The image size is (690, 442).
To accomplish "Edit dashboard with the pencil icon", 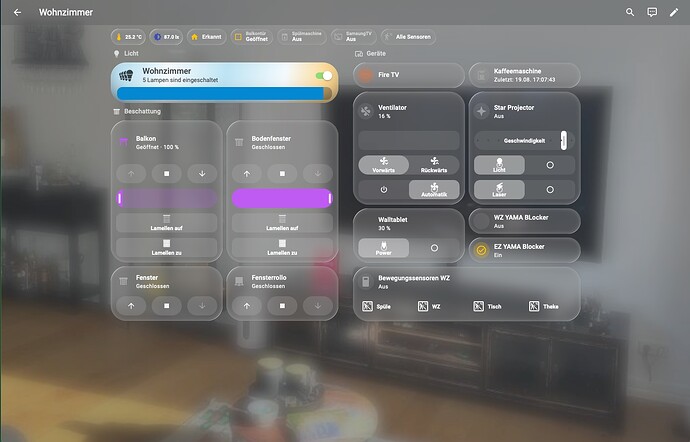I will [x=674, y=12].
